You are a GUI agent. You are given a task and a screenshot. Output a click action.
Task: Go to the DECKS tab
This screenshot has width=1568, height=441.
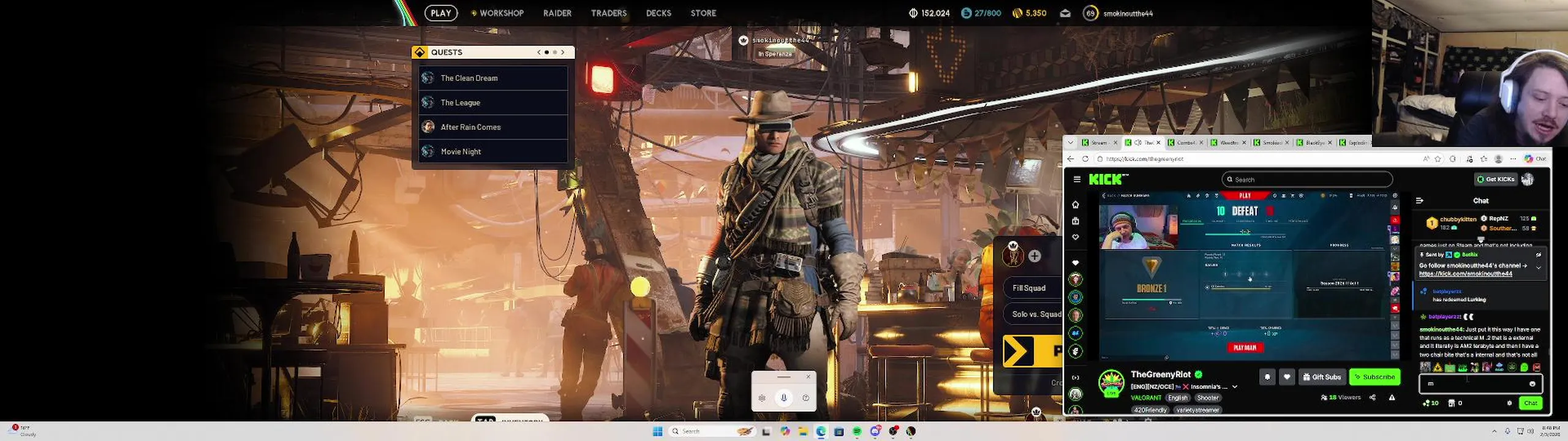tap(658, 13)
